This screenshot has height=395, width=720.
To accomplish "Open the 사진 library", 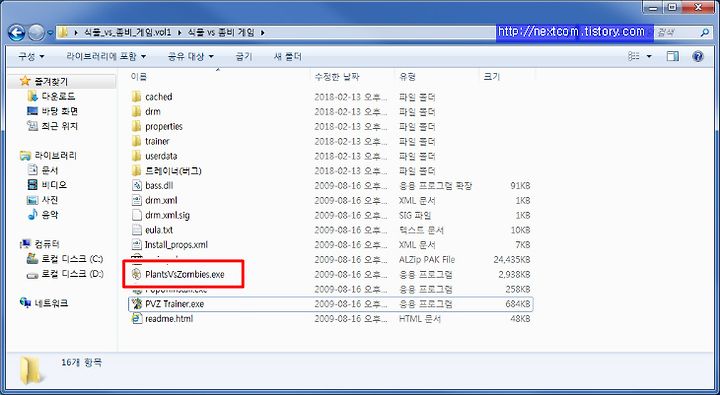I will (49, 200).
